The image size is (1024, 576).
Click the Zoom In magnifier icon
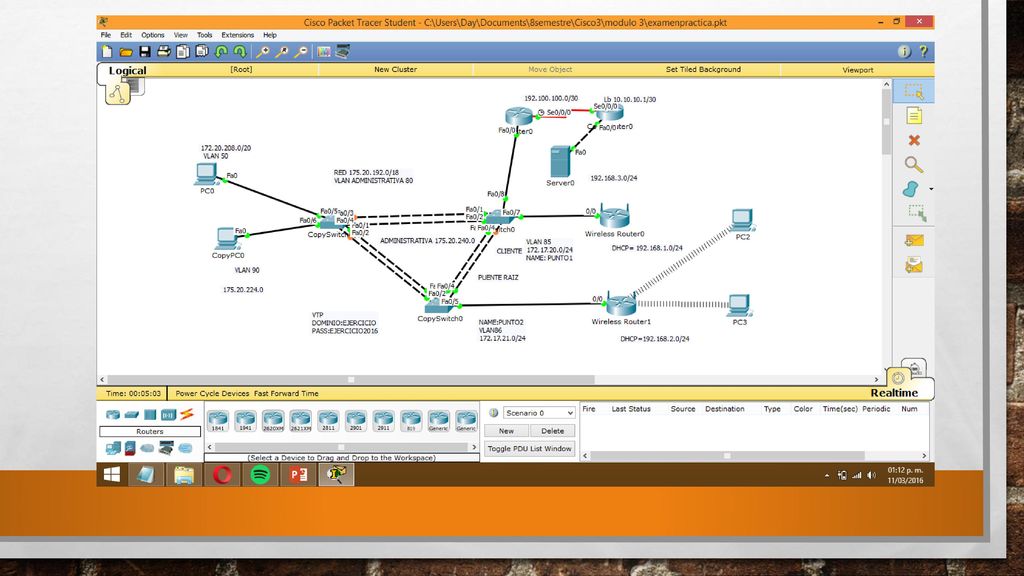tap(263, 52)
